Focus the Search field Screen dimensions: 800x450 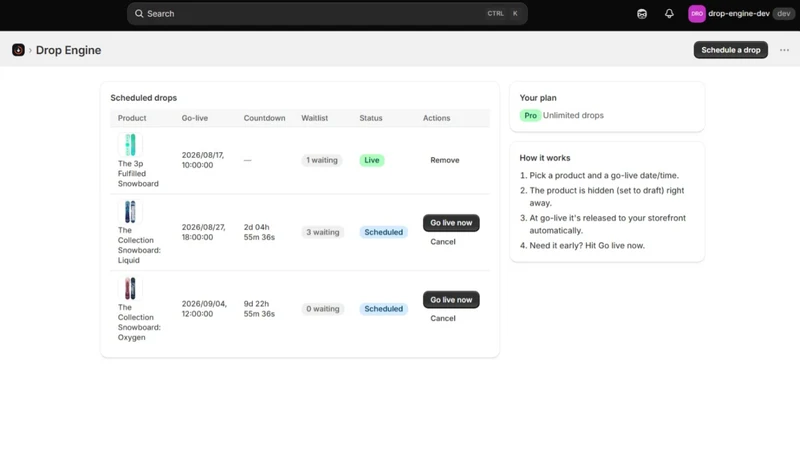pos(327,14)
